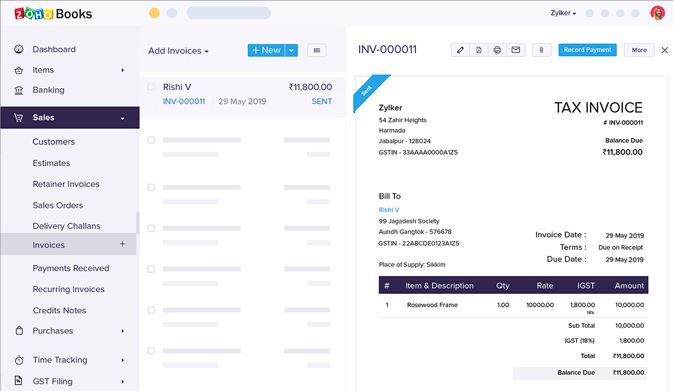Open the list view options menu icon

pyautogui.click(x=317, y=50)
